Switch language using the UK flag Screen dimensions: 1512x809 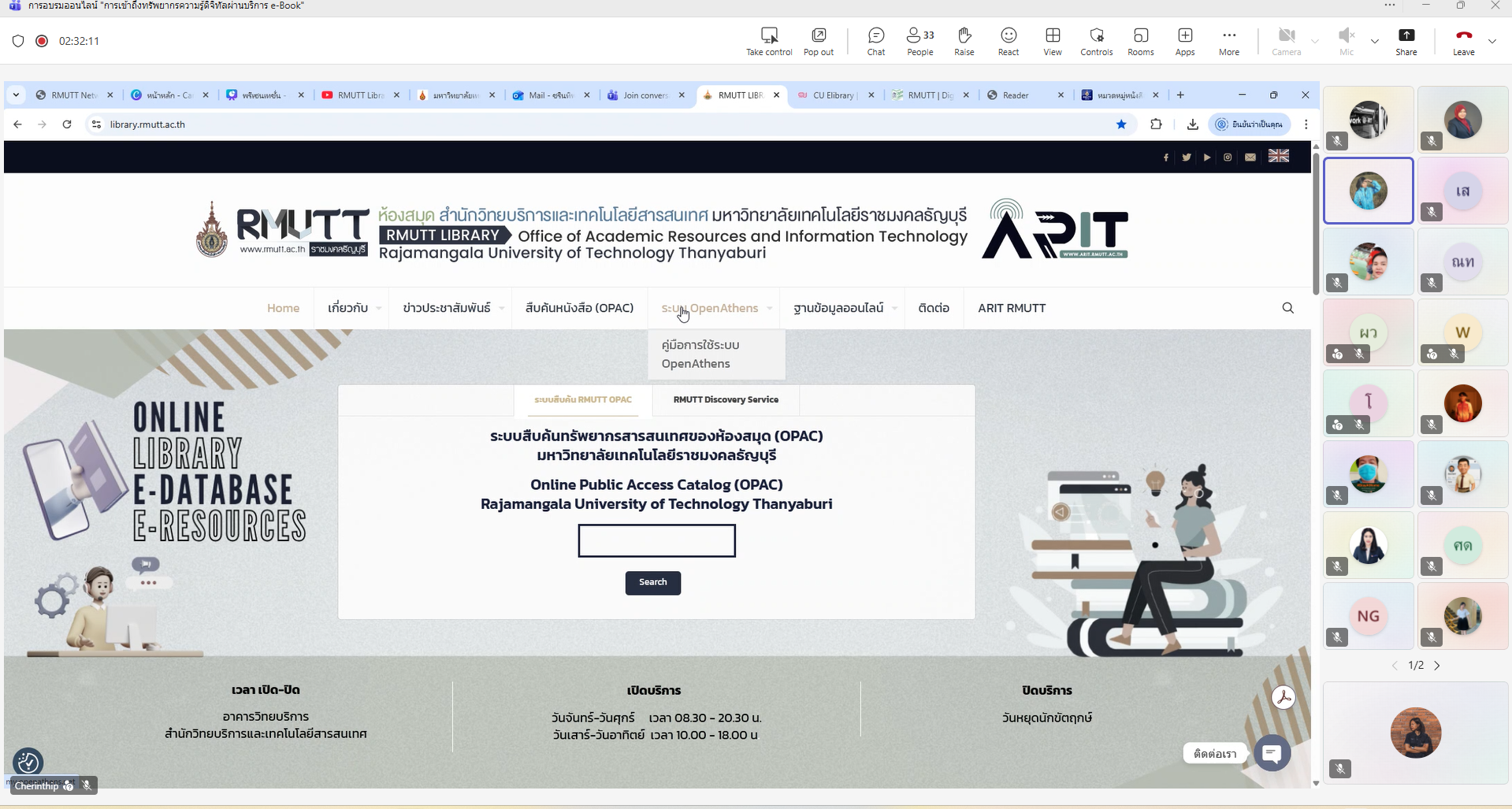tap(1278, 156)
